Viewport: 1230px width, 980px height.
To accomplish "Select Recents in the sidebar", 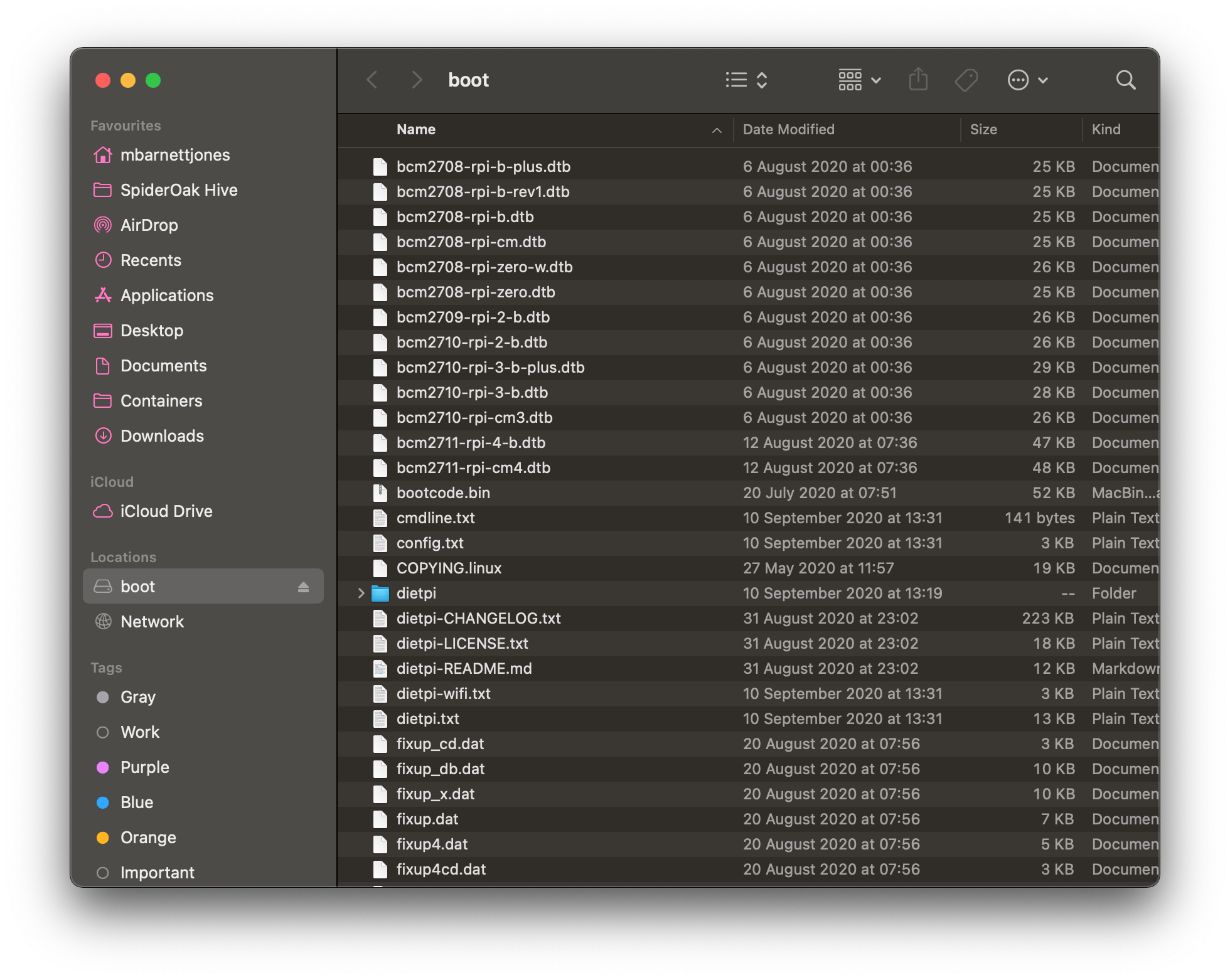I will tap(151, 260).
